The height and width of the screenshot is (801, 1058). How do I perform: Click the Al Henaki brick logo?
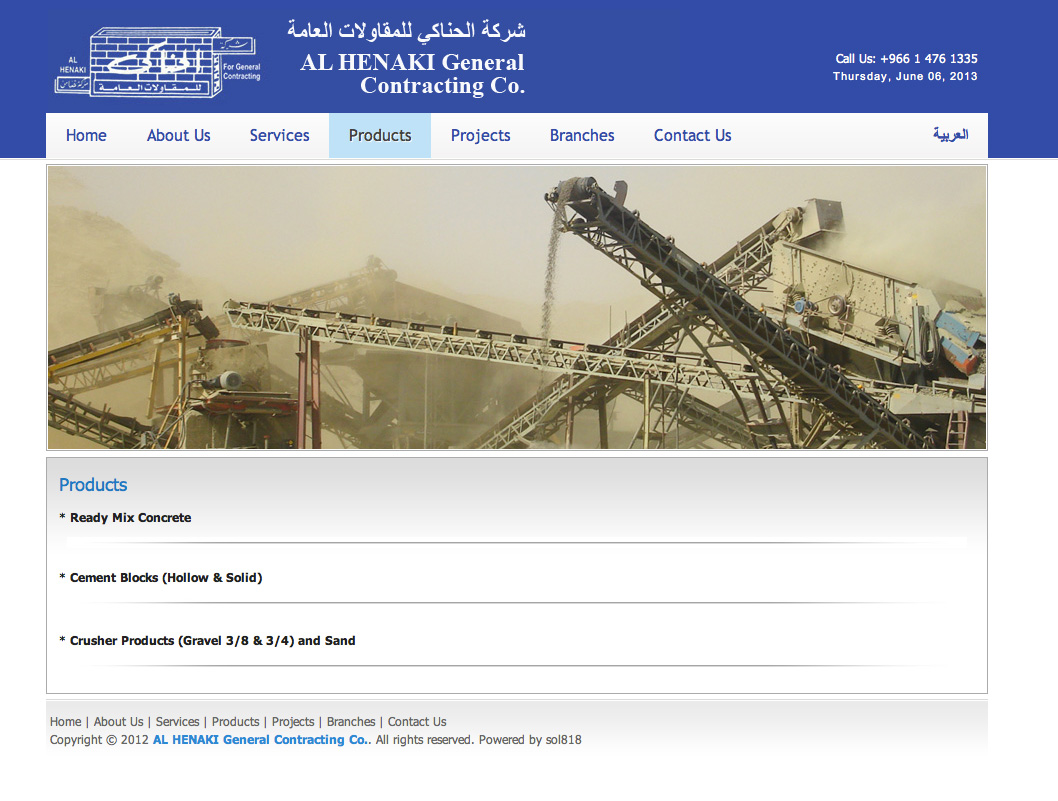(x=157, y=63)
